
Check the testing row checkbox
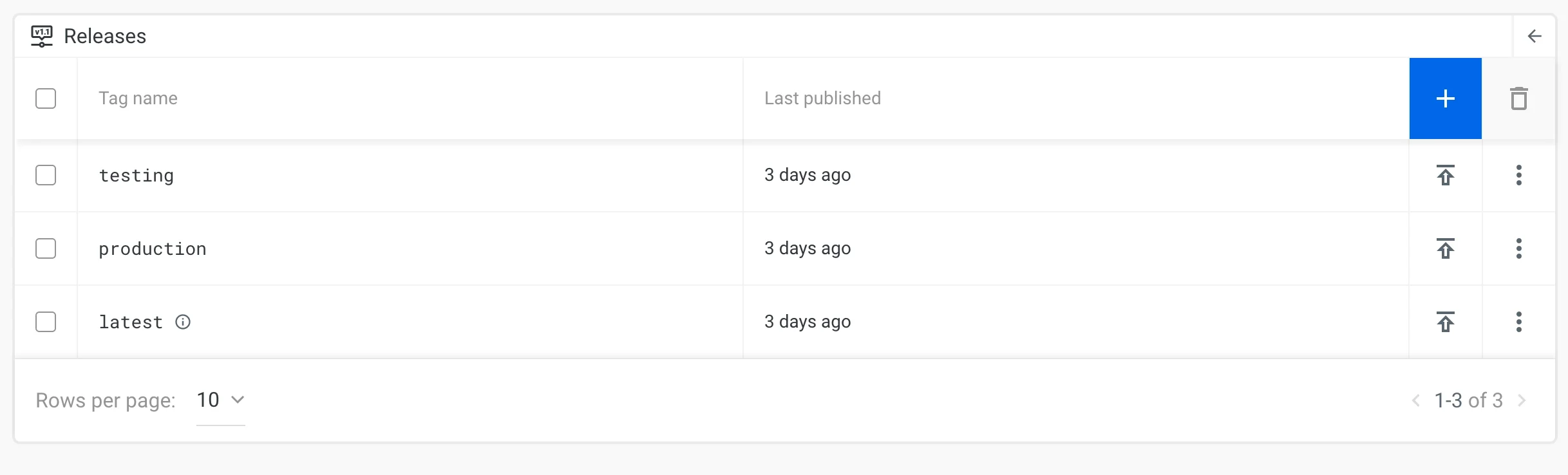(46, 175)
